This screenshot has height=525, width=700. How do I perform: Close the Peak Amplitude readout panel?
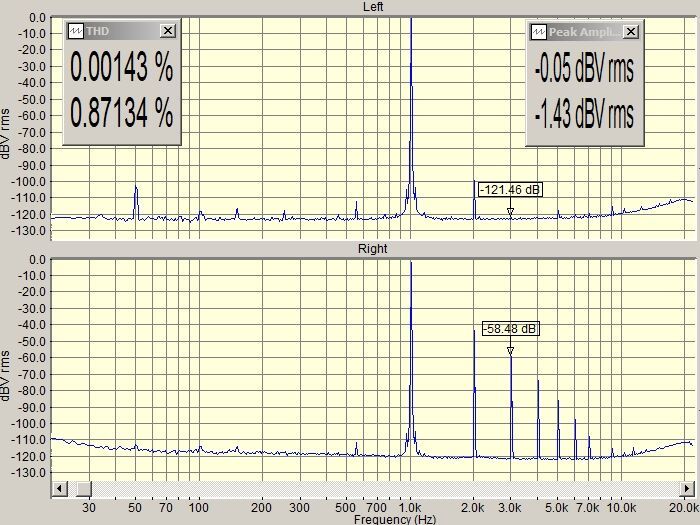631,32
